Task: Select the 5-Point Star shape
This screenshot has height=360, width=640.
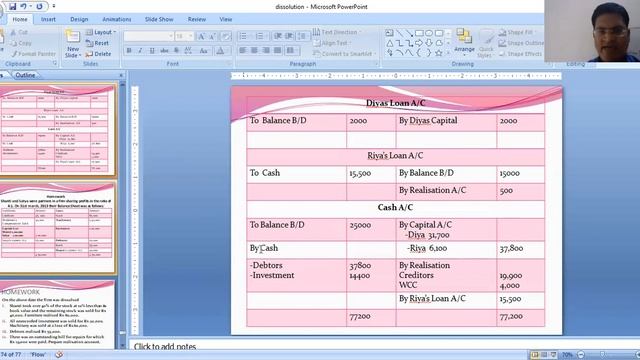Action: 438,53
